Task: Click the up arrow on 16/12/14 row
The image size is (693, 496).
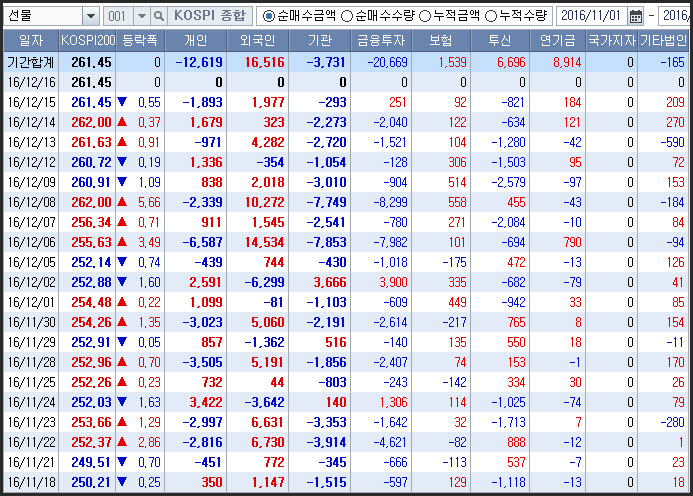Action: pyautogui.click(x=122, y=122)
